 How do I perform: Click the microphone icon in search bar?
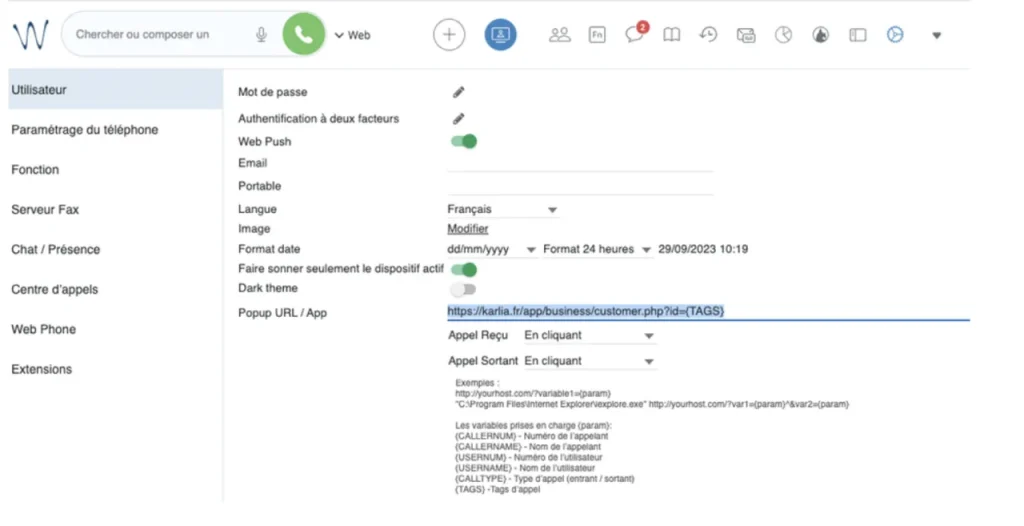tap(261, 35)
